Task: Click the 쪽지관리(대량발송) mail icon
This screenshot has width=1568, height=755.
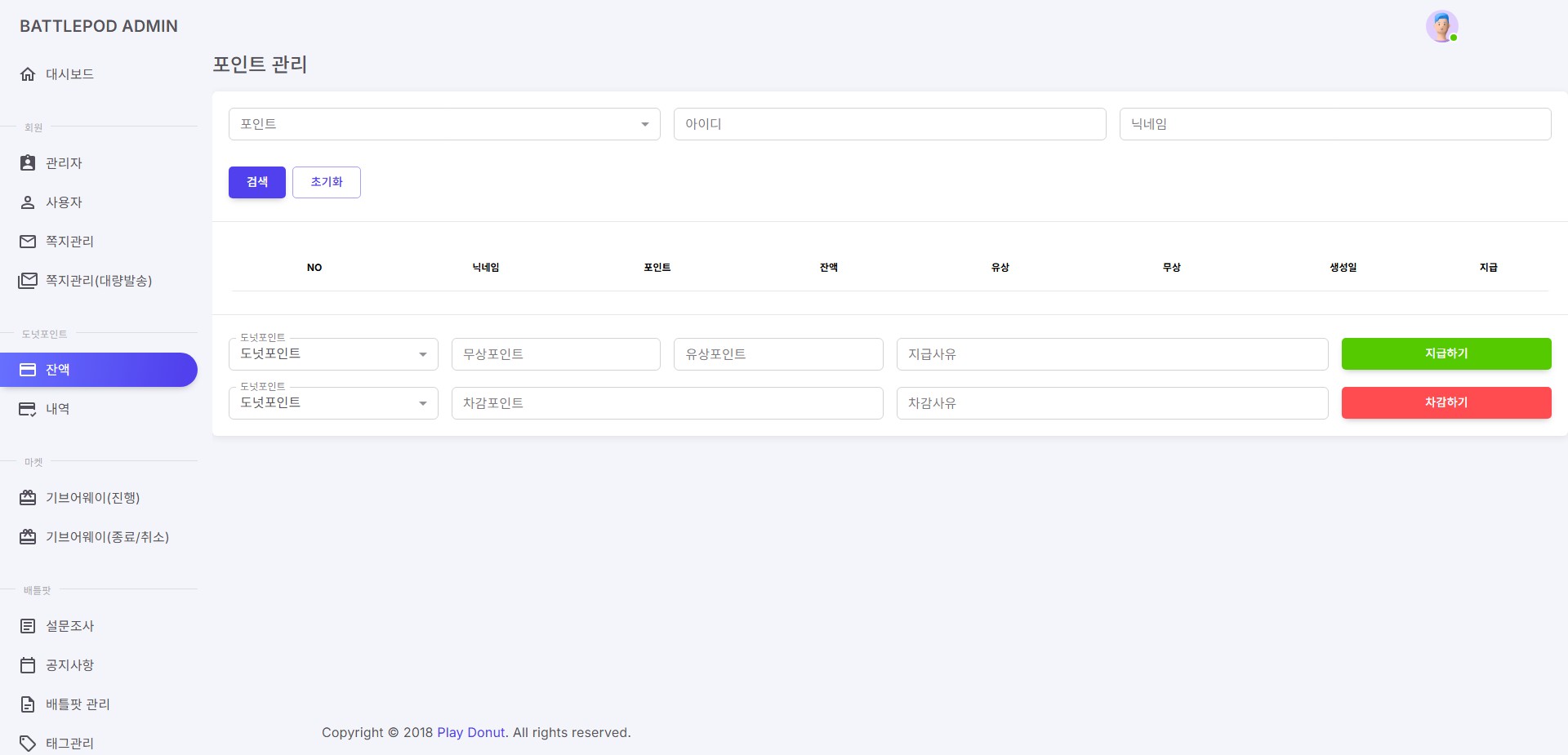Action: pos(28,280)
